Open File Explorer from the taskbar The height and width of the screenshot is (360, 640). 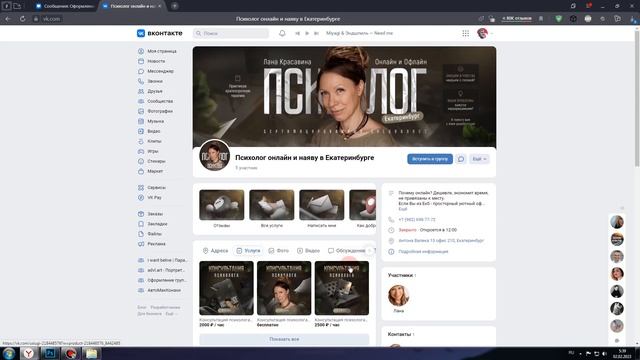[91, 353]
